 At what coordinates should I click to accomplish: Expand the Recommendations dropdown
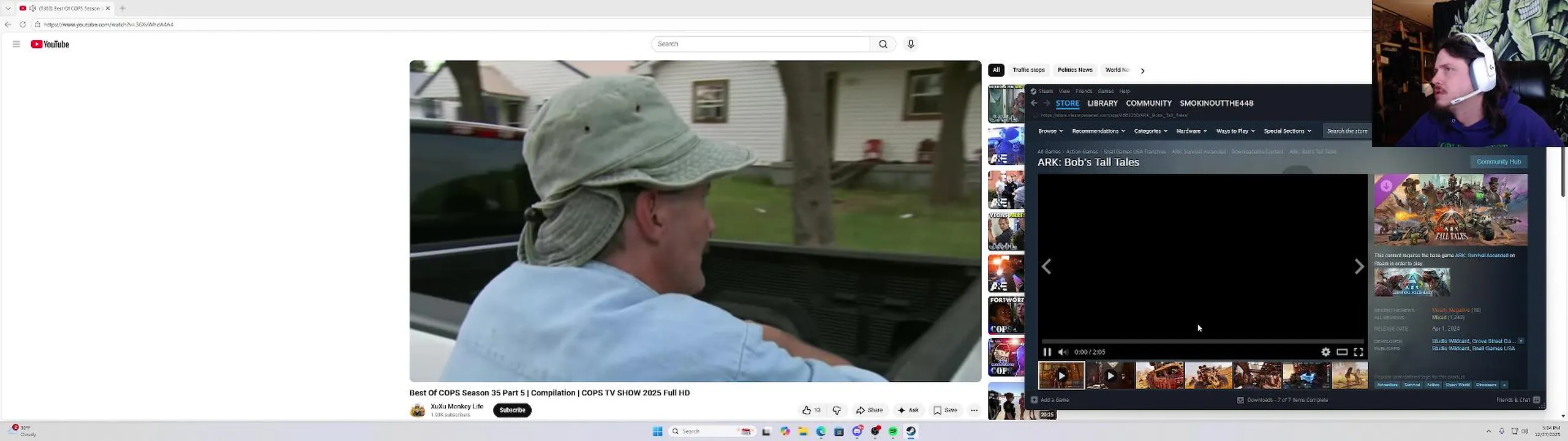click(x=1099, y=131)
